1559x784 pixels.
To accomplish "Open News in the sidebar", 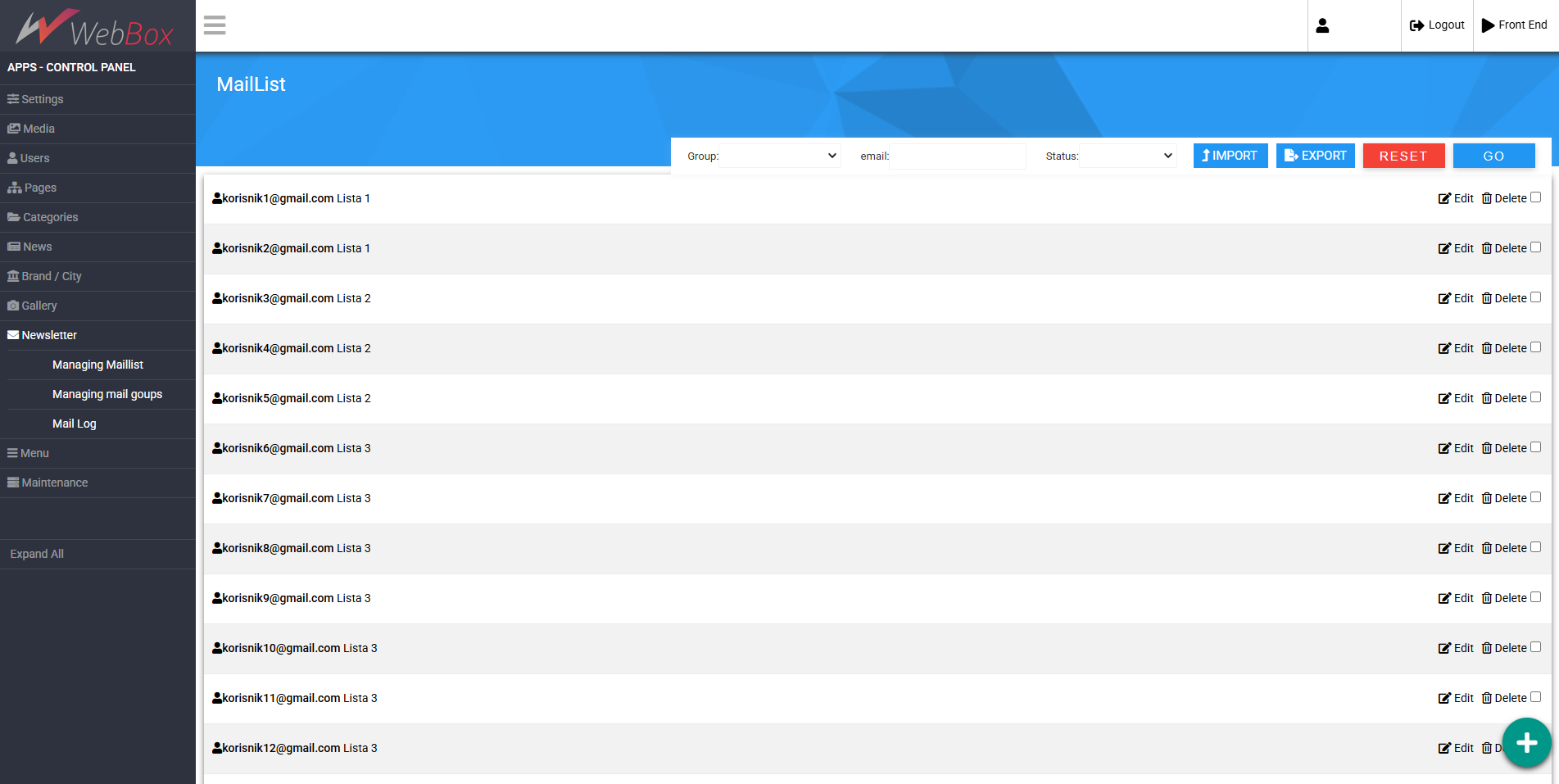I will pyautogui.click(x=97, y=247).
